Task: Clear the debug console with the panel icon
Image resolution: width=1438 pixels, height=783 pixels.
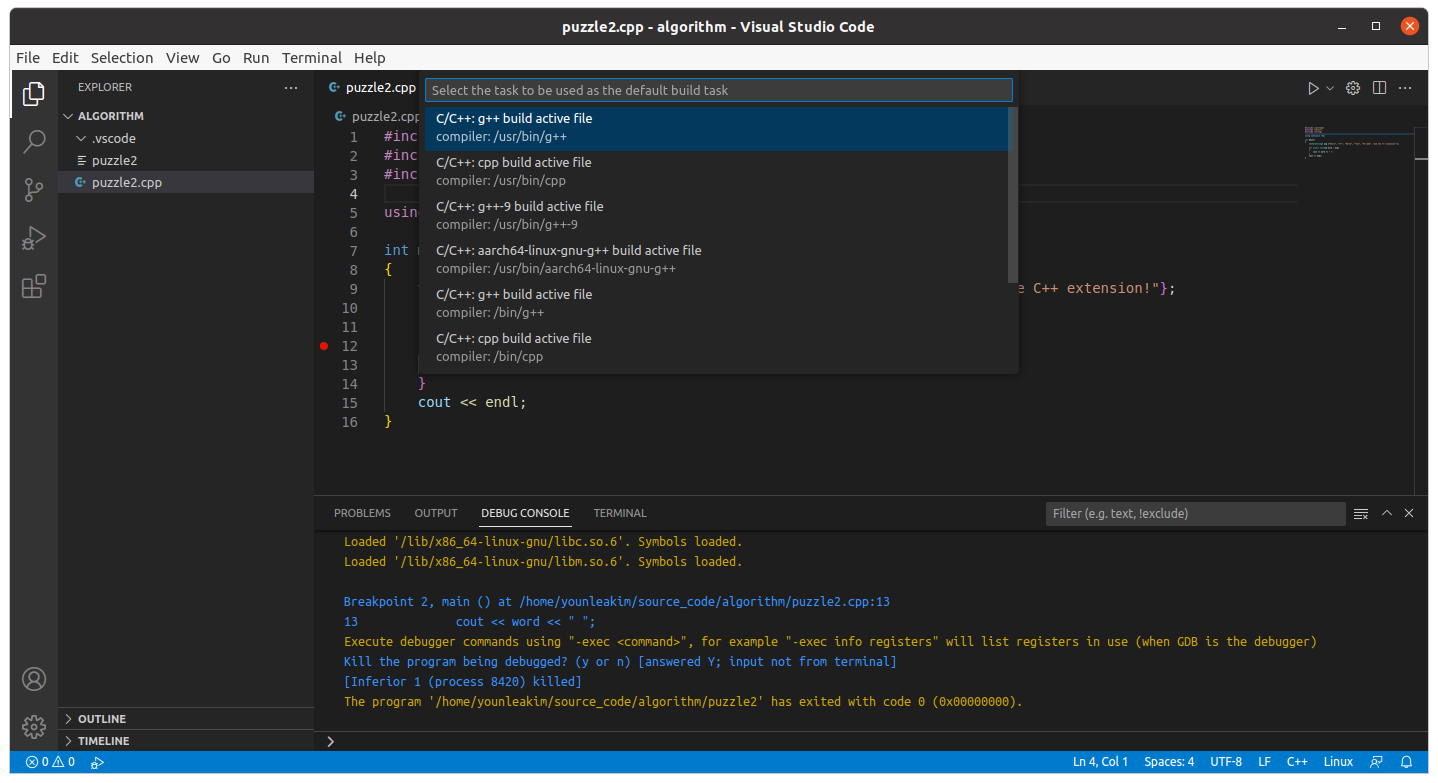Action: click(x=1361, y=513)
